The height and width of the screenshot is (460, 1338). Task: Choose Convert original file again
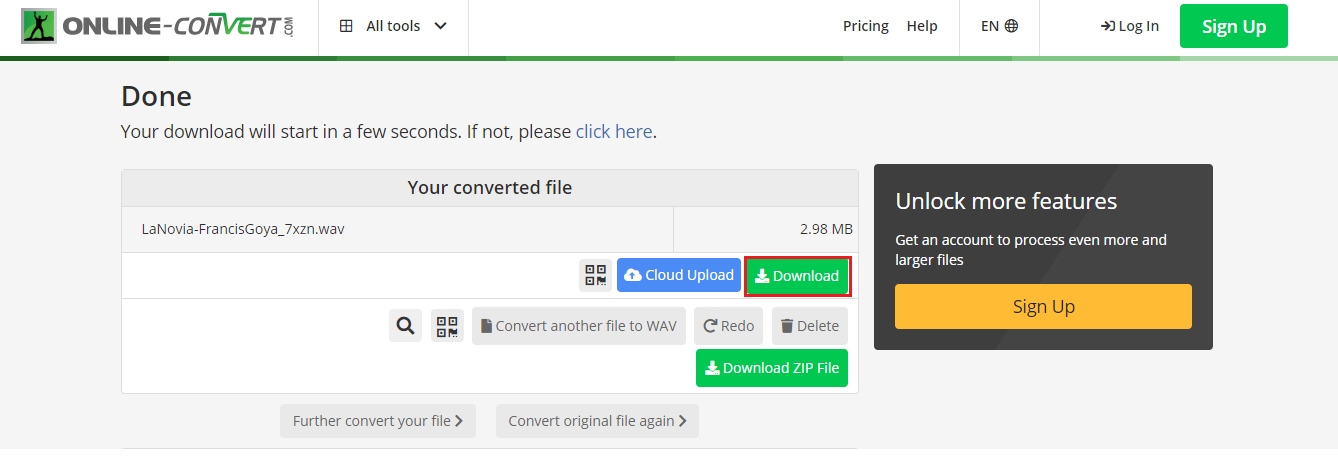(597, 421)
